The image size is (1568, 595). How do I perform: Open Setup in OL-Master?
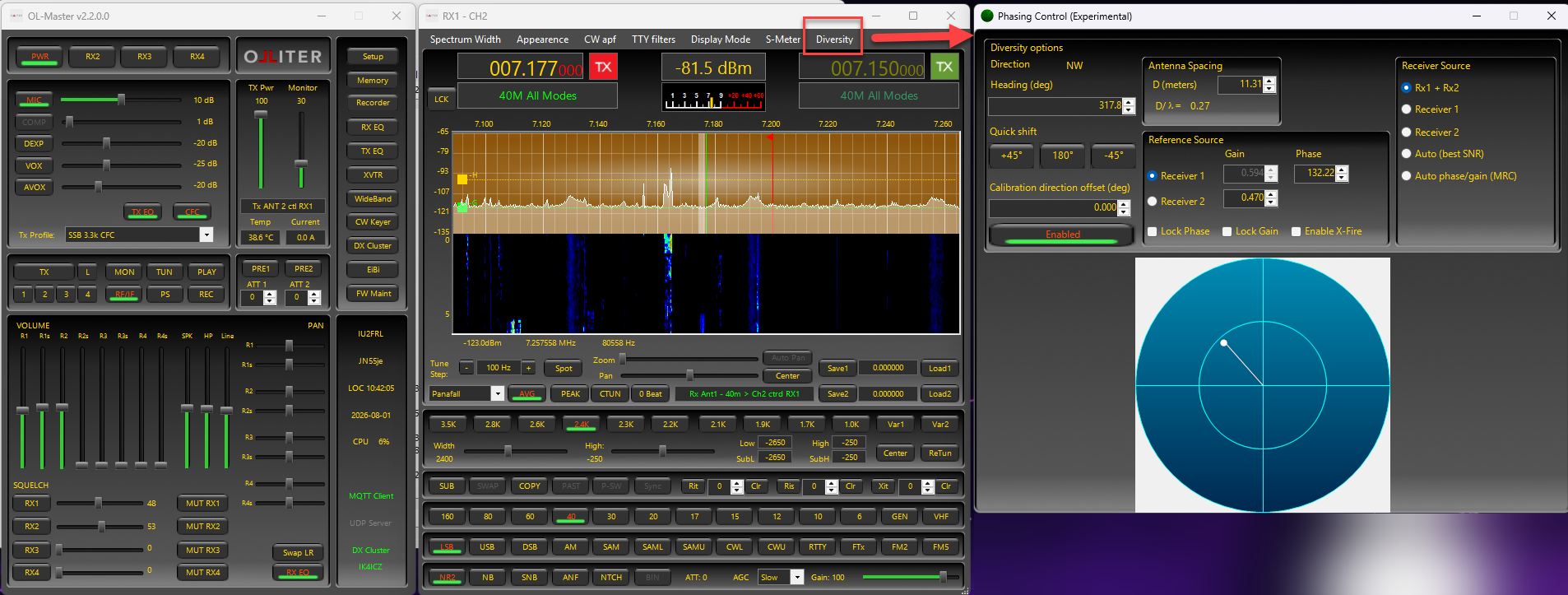coord(373,57)
